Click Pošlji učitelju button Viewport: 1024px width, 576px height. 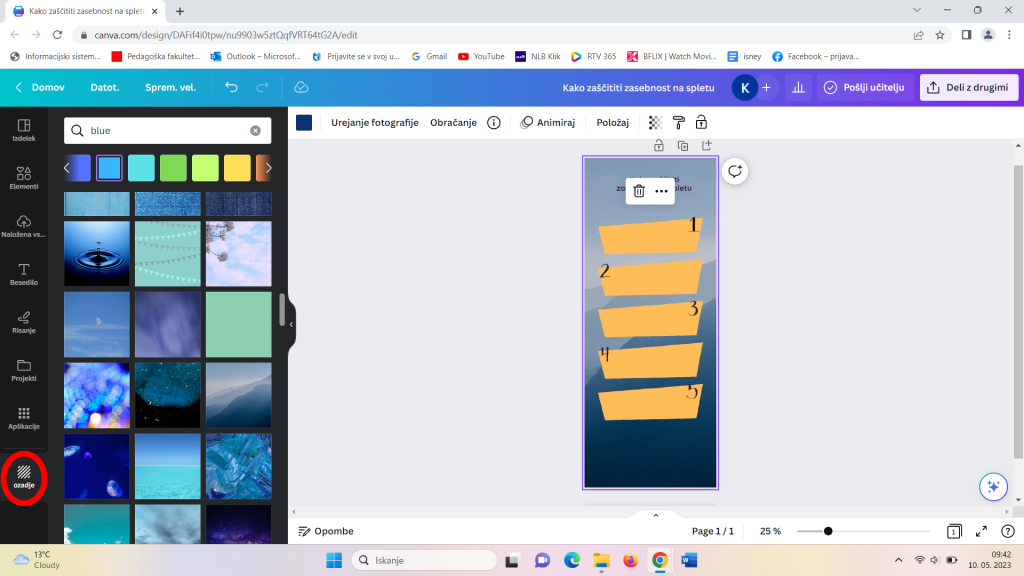pos(865,87)
